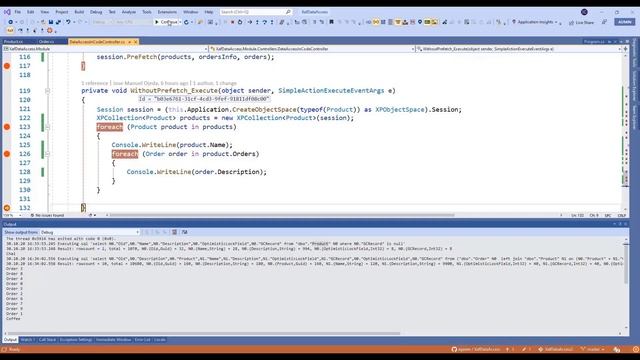Switch to the Exception Settings tab
Screen dimensions: 640x360
(x=76, y=340)
